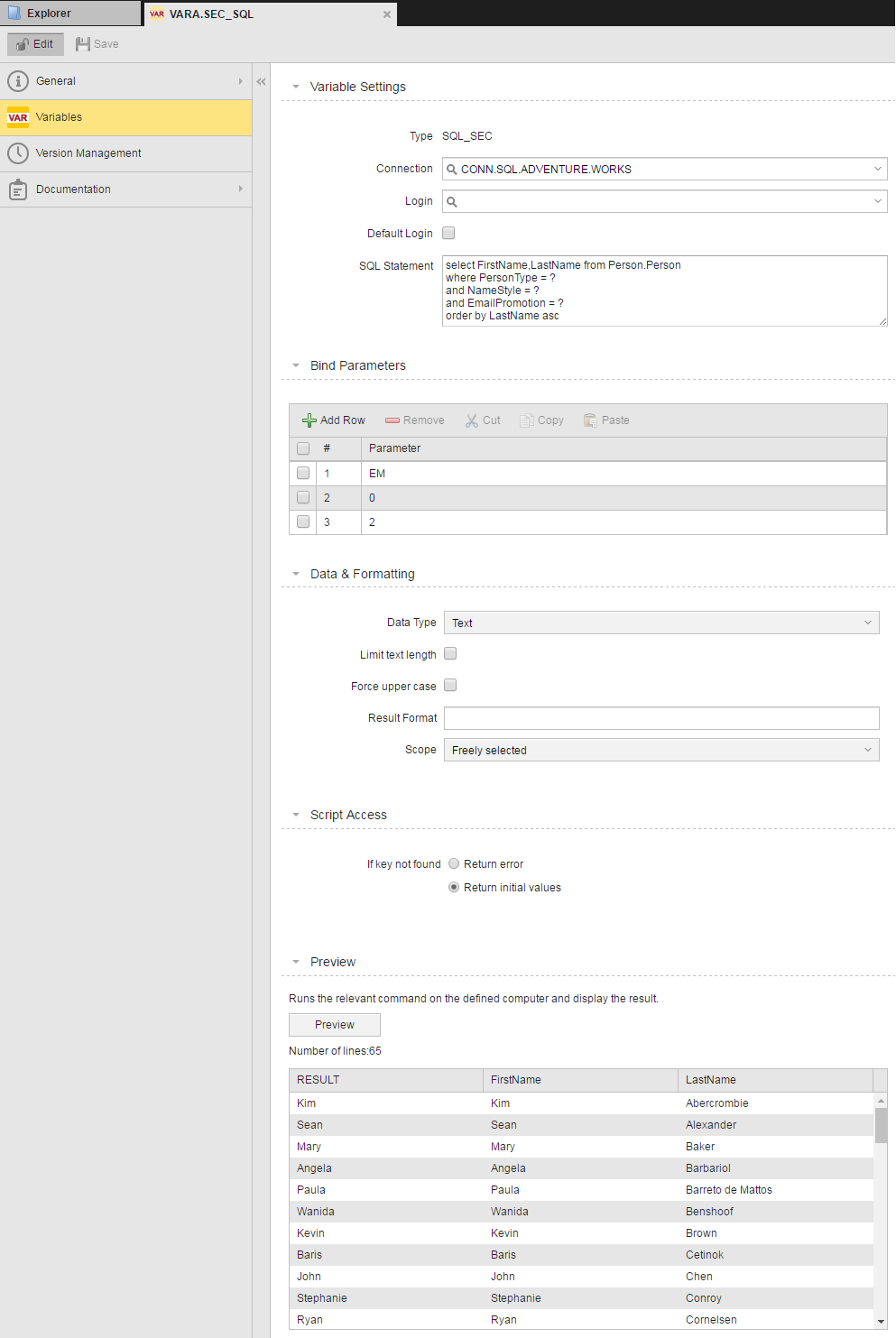Tick the Force upper case checkbox
The height and width of the screenshot is (1338, 896).
point(450,685)
